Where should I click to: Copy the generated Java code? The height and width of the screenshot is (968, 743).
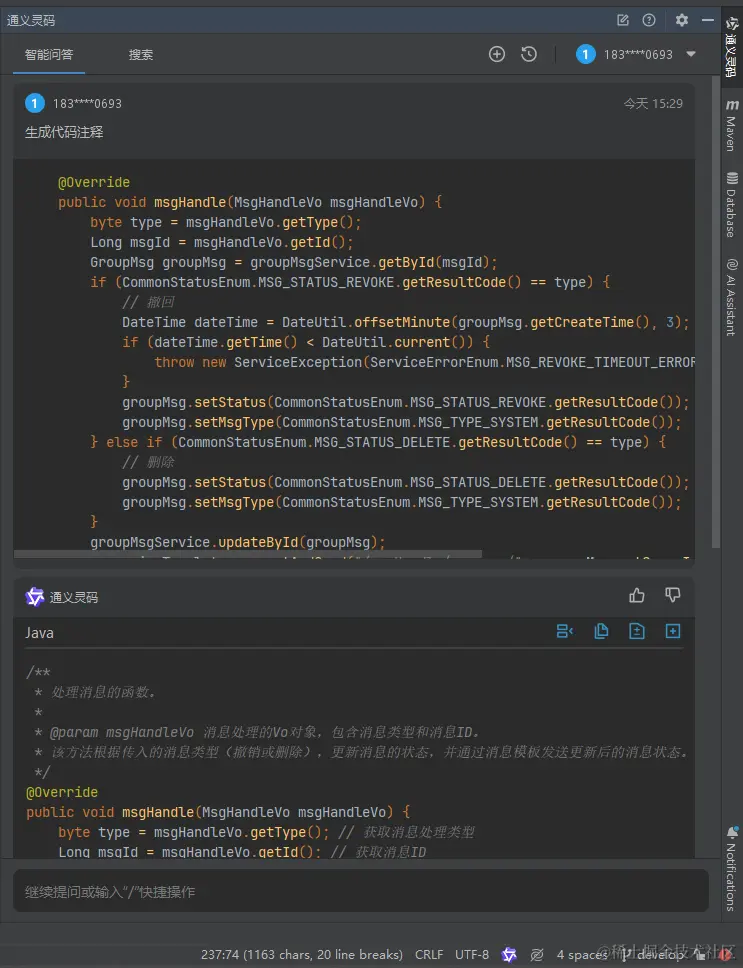tap(601, 631)
